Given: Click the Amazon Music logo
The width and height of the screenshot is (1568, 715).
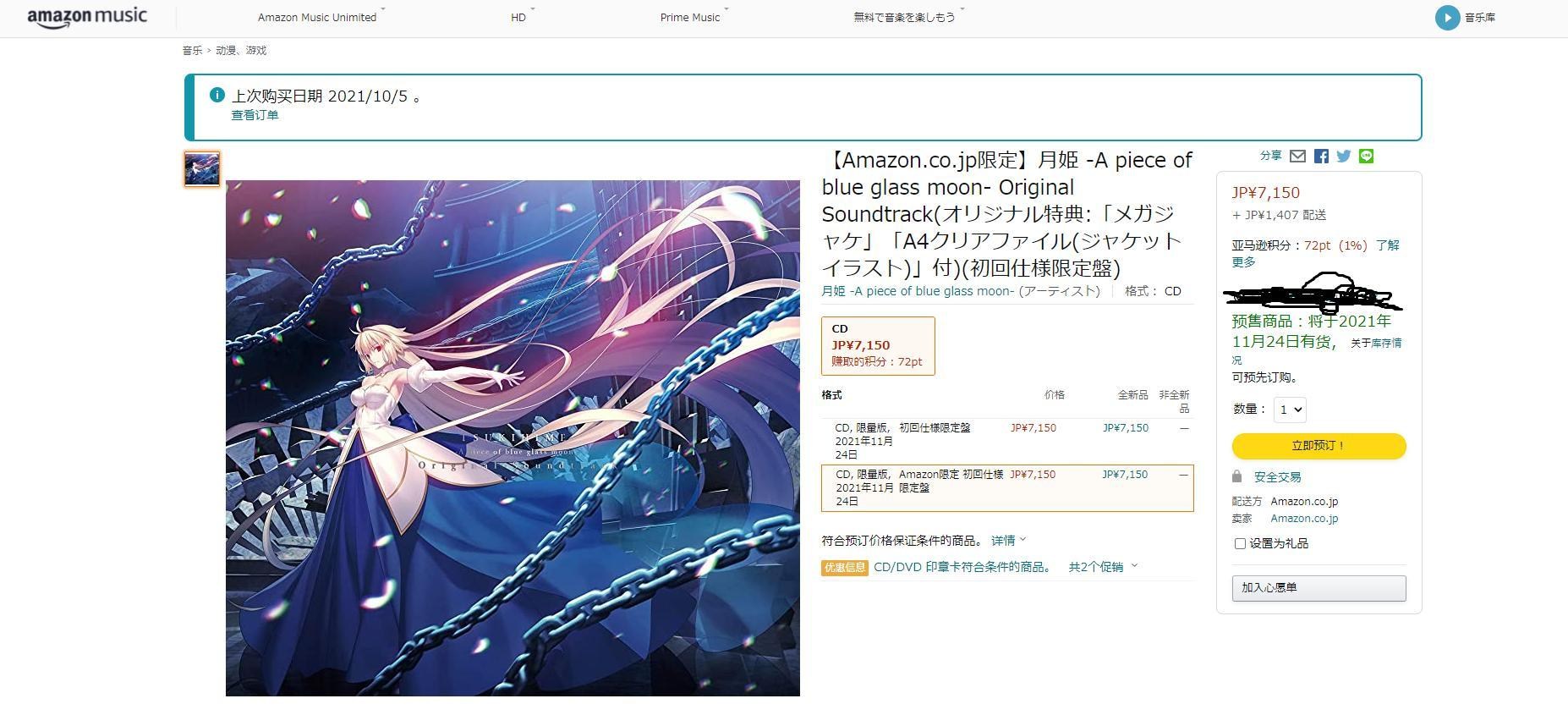Looking at the screenshot, I should pos(87,17).
